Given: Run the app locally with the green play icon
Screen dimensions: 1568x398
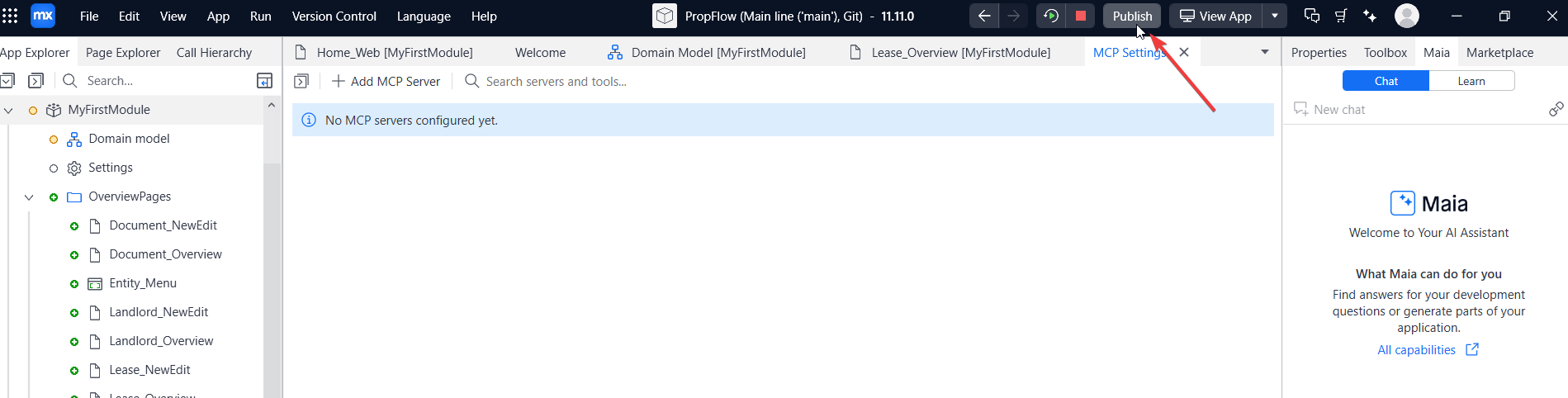Looking at the screenshot, I should [1050, 16].
